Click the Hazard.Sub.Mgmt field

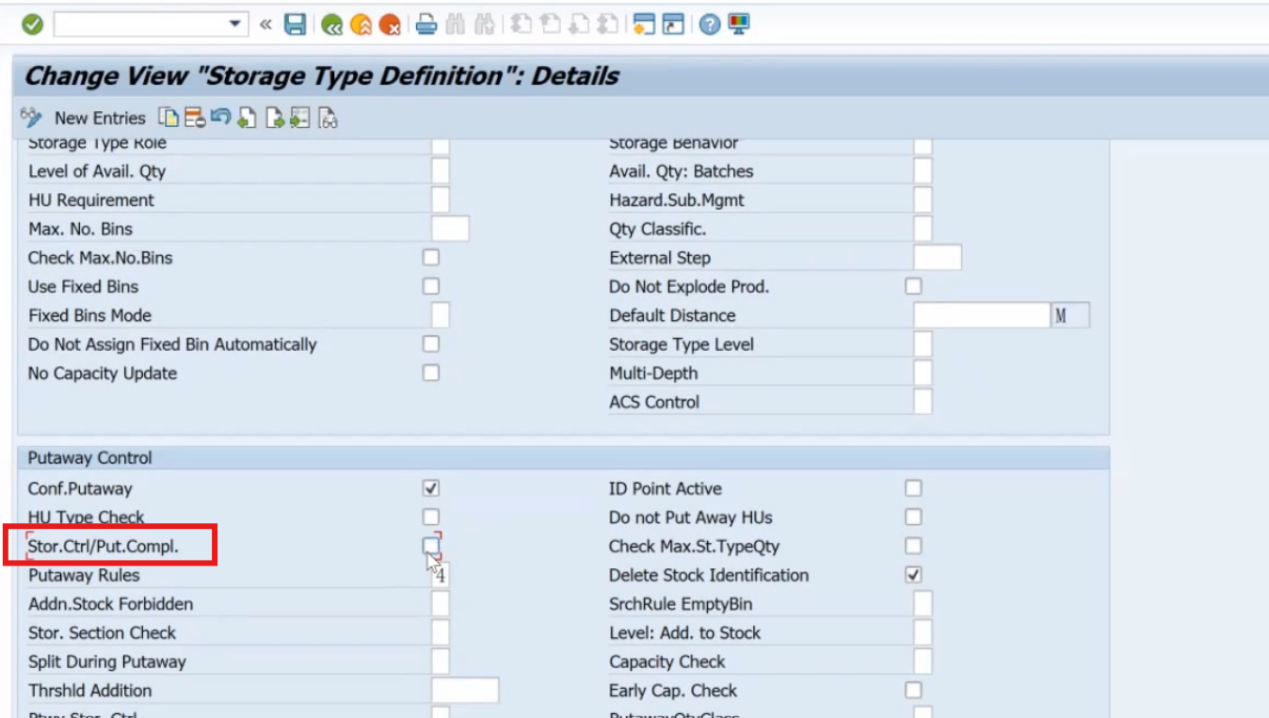(x=923, y=200)
